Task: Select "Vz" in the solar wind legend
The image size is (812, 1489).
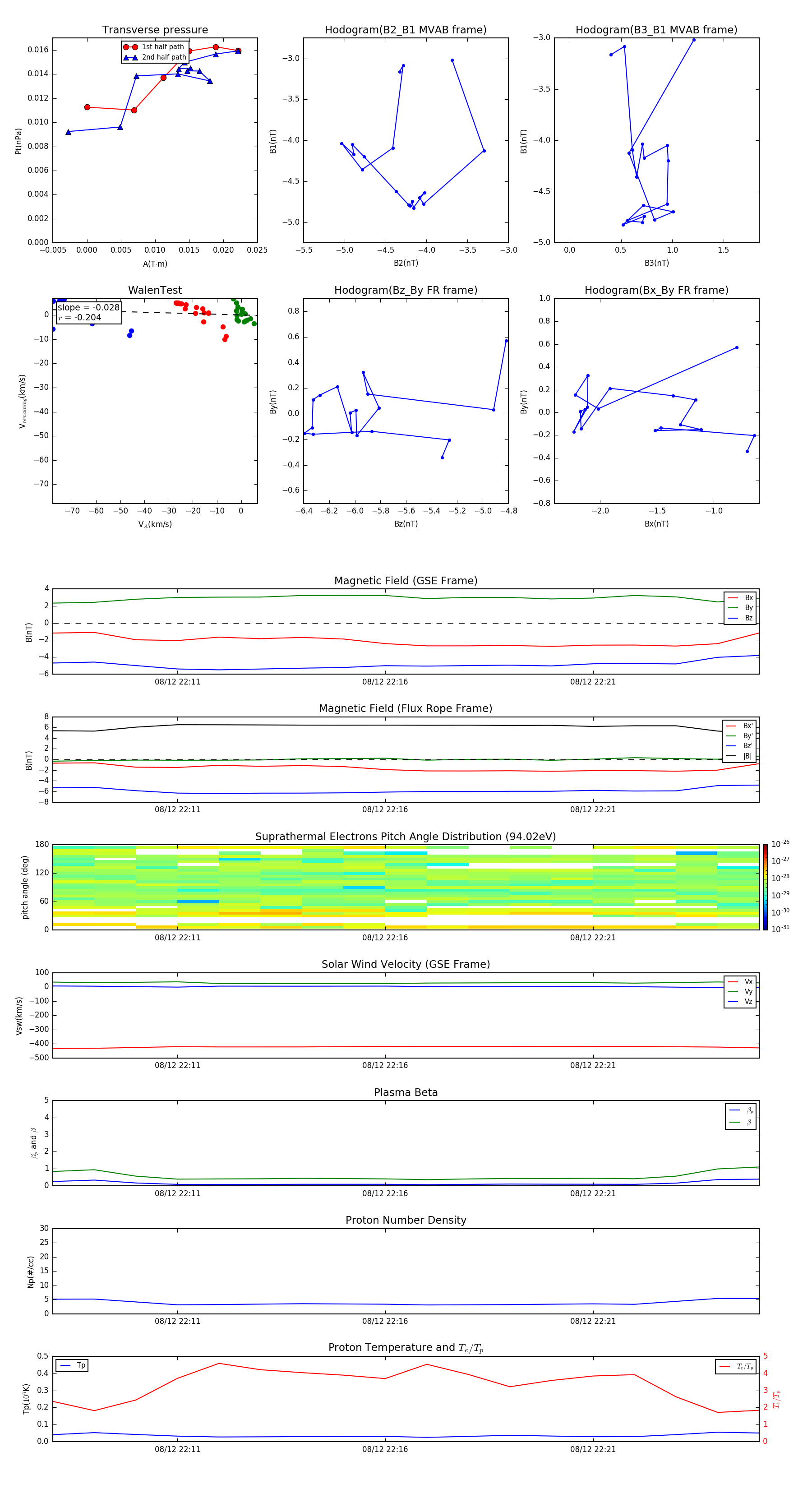Action: click(x=741, y=1002)
